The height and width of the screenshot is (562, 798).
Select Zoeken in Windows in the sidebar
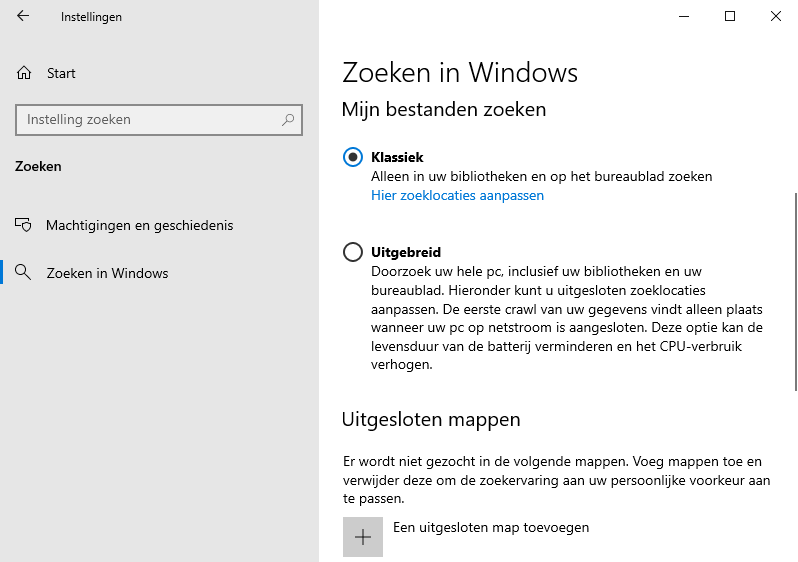point(107,273)
